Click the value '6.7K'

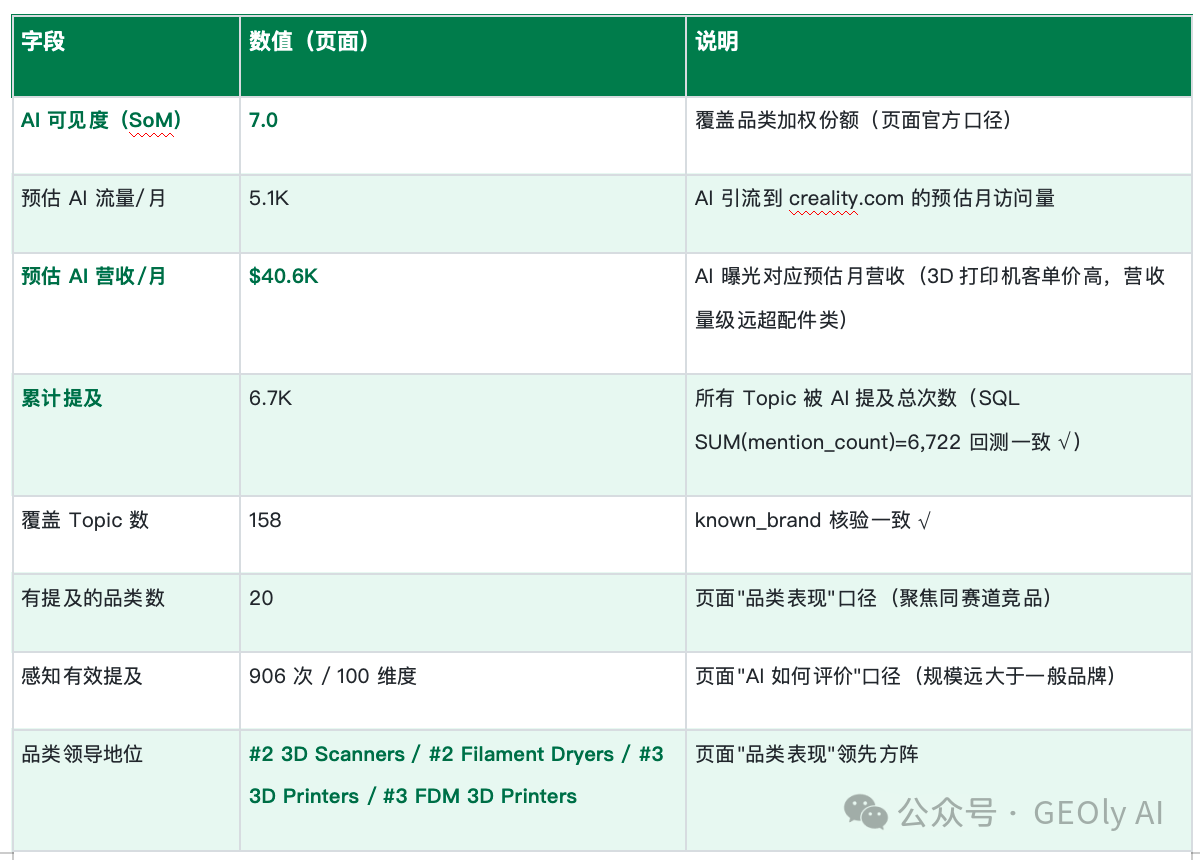click(x=270, y=398)
